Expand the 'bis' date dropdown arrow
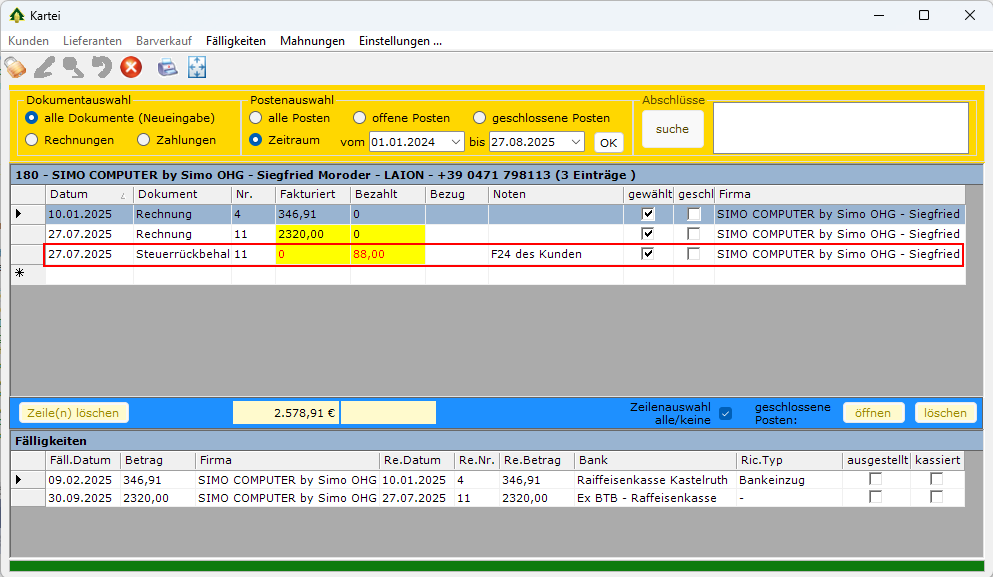 tap(576, 142)
